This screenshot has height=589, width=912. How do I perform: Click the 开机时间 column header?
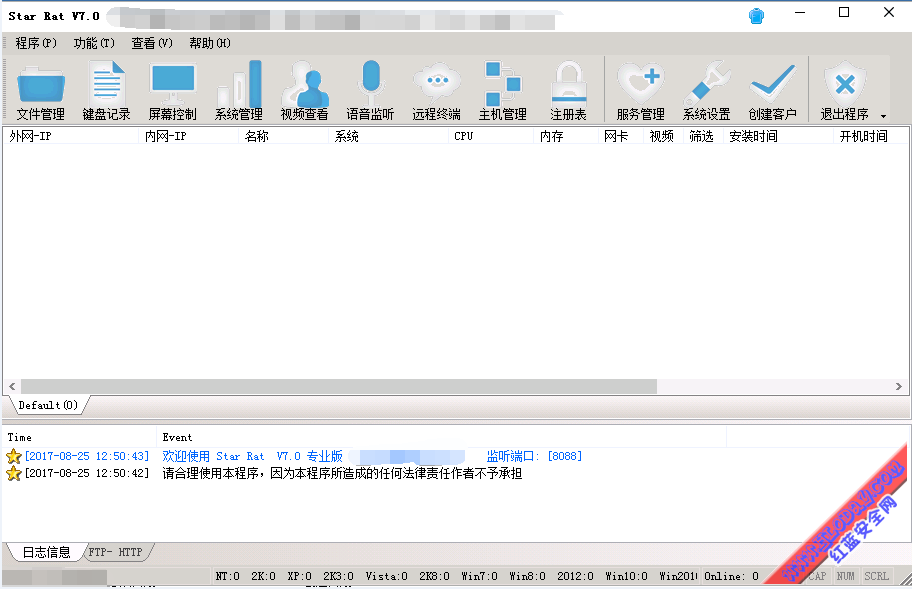point(871,136)
